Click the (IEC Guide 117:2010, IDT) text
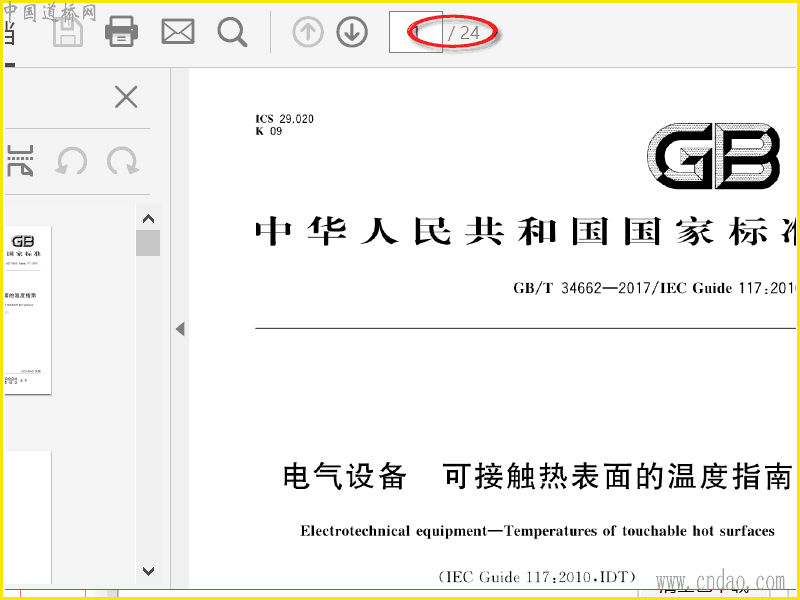The width and height of the screenshot is (800, 600). click(x=537, y=577)
